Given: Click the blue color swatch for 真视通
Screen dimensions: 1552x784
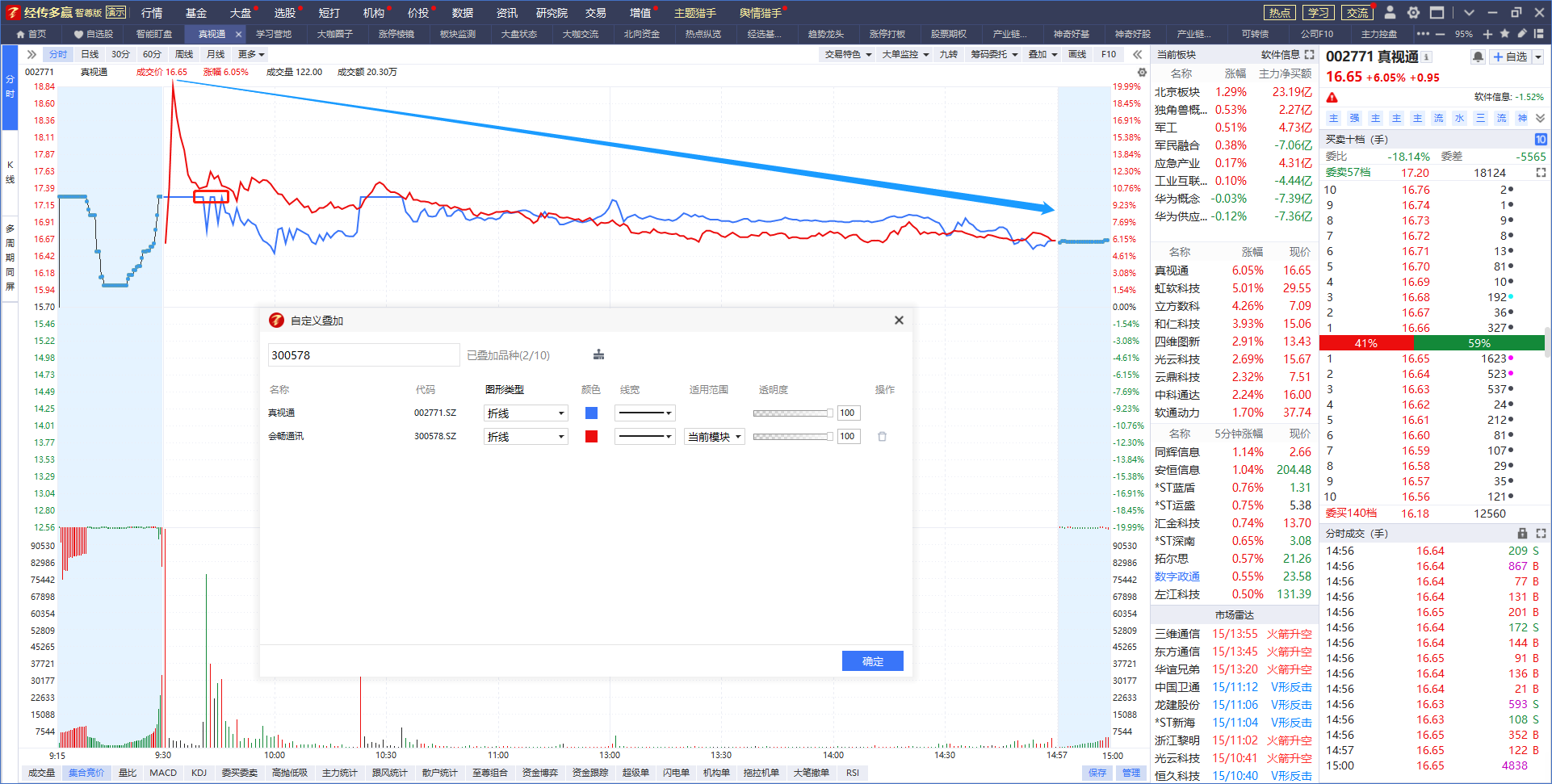Looking at the screenshot, I should tap(591, 413).
